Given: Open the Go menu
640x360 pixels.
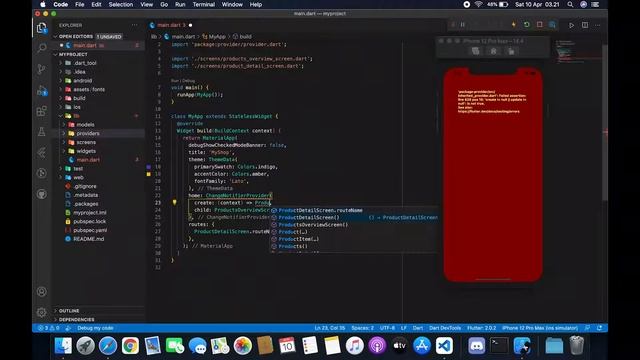Looking at the screenshot, I should (x=164, y=4).
